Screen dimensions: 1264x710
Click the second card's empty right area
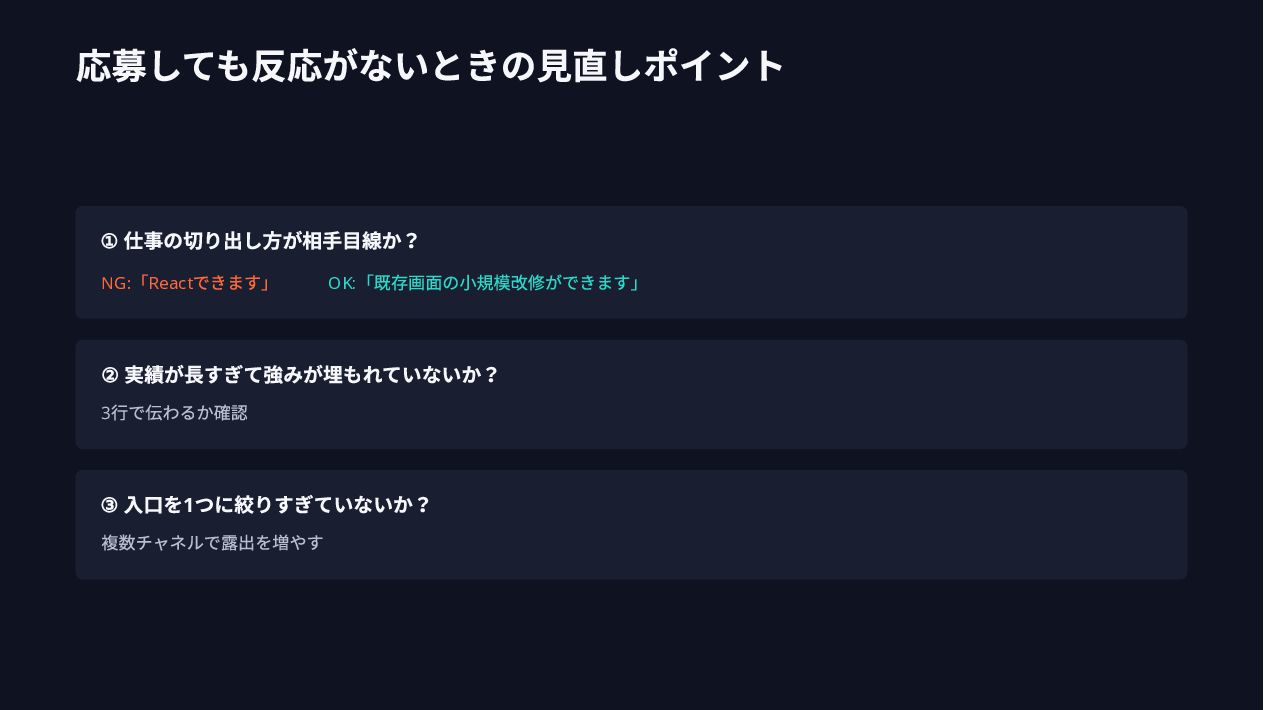[850, 394]
